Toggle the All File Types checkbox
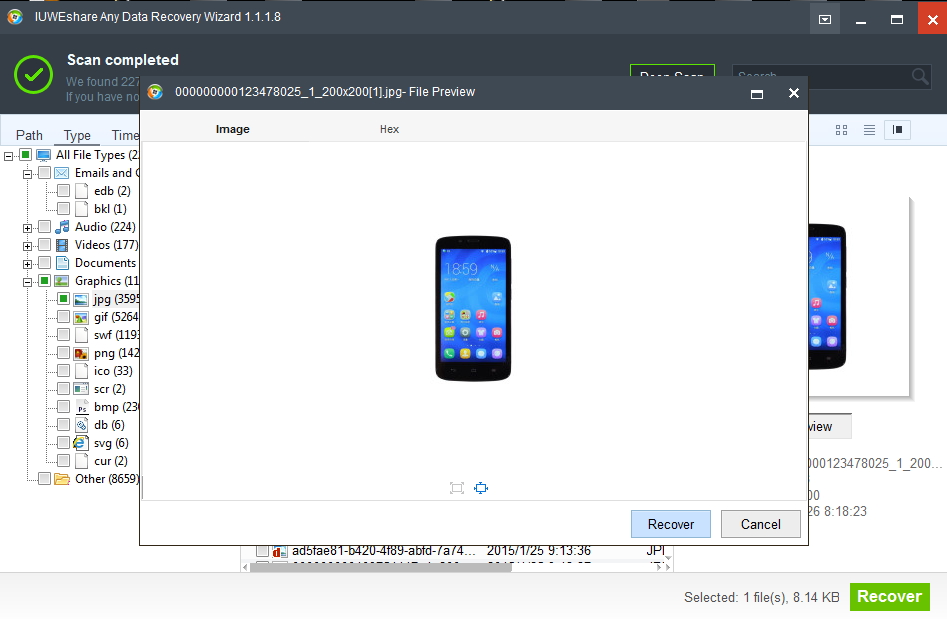This screenshot has height=619, width=947. (x=25, y=155)
